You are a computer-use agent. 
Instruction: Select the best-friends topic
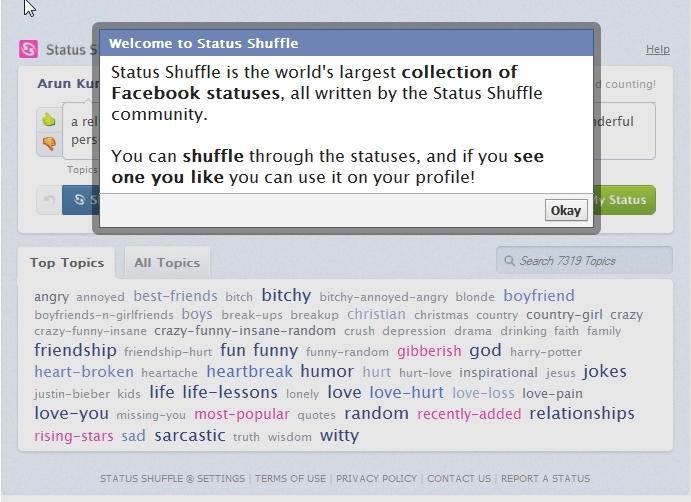point(175,296)
